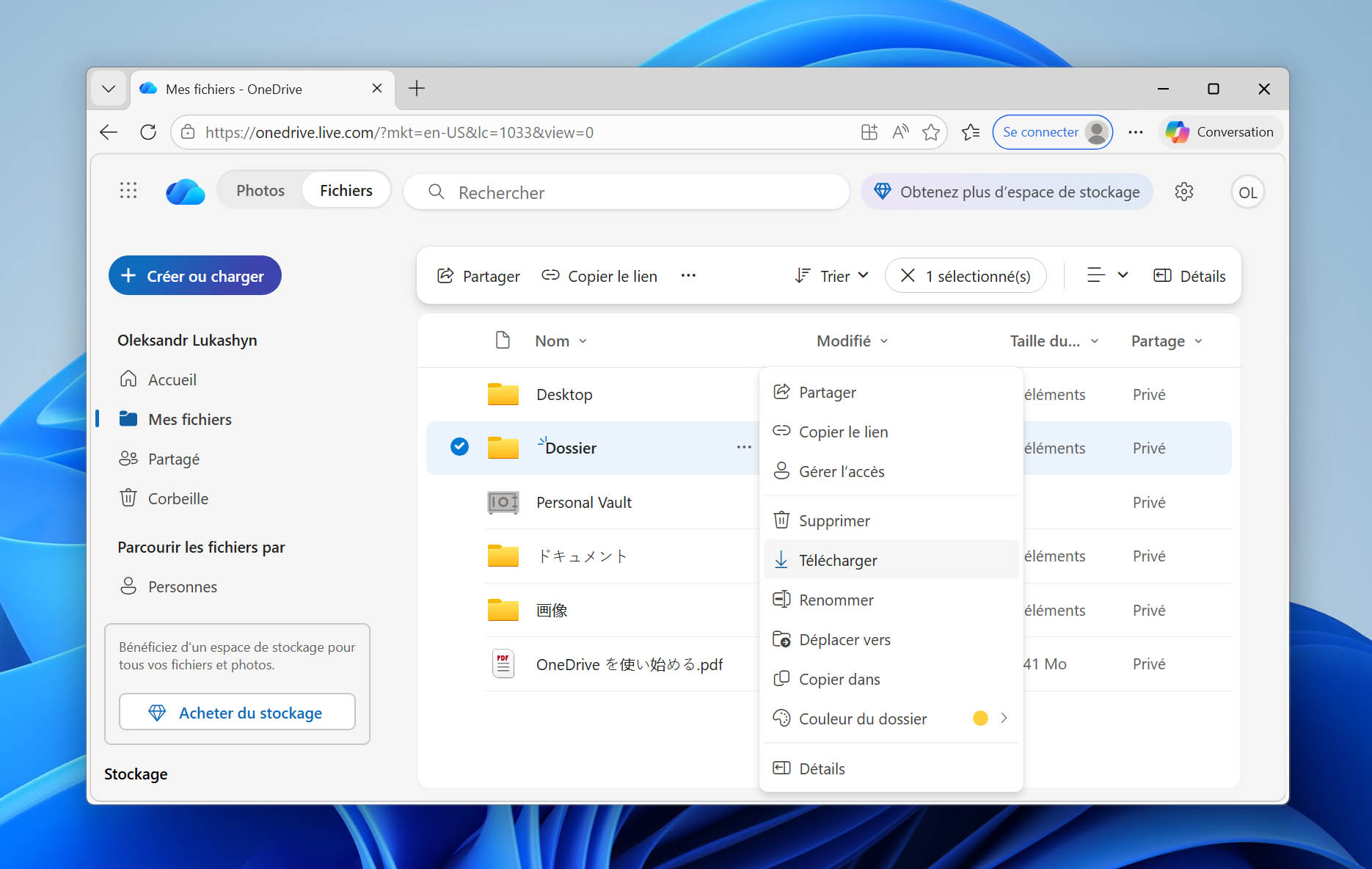Click the Rechercher search field

point(626,192)
